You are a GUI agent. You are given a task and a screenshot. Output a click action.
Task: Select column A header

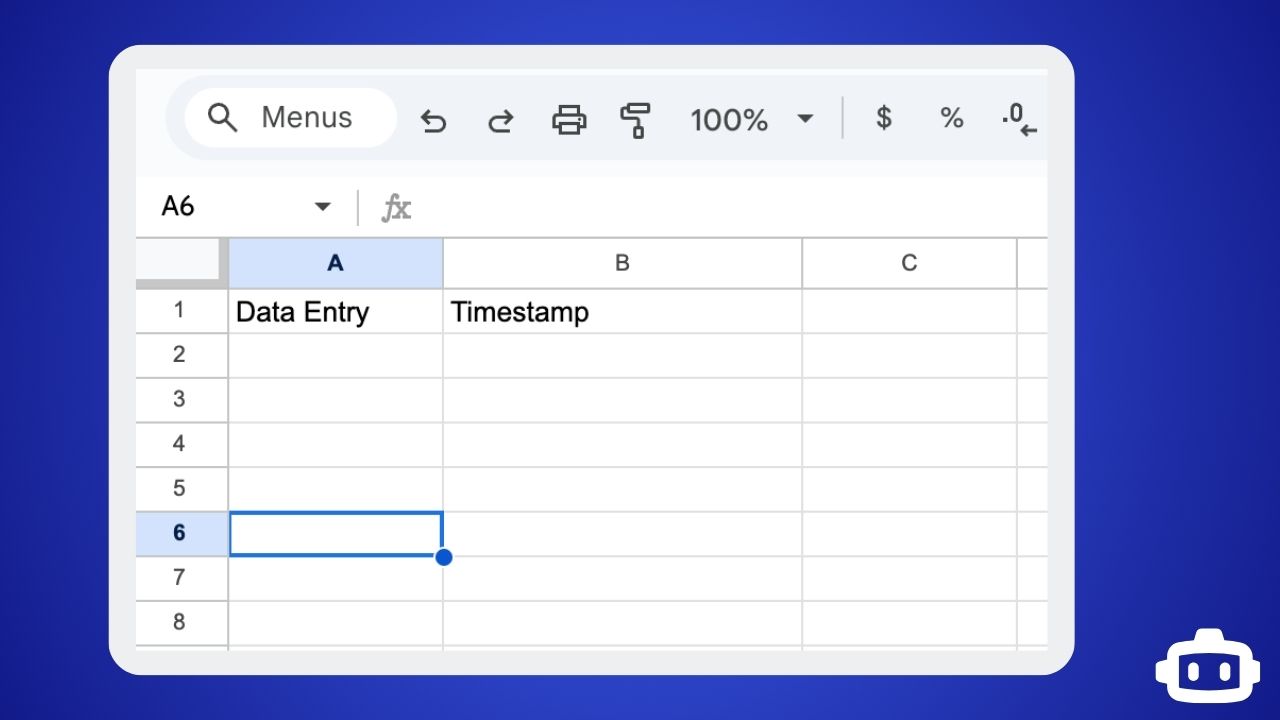tap(335, 263)
